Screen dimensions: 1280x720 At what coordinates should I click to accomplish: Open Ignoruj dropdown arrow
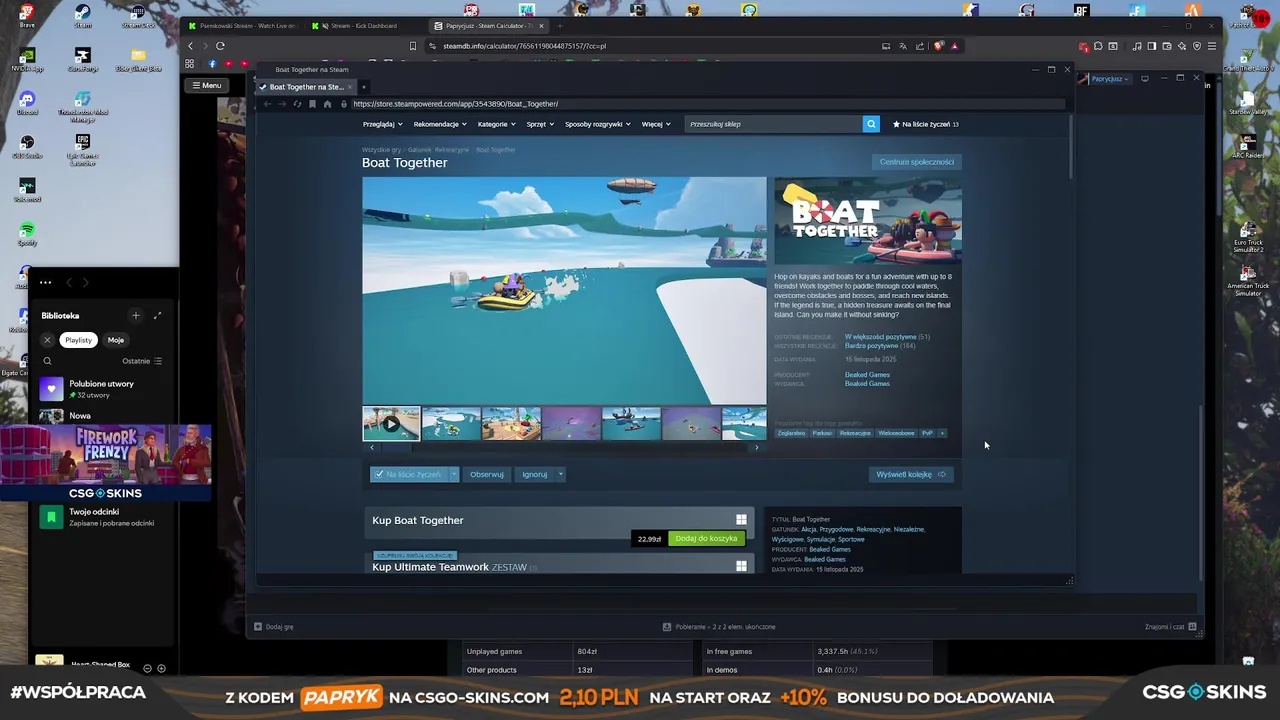560,474
